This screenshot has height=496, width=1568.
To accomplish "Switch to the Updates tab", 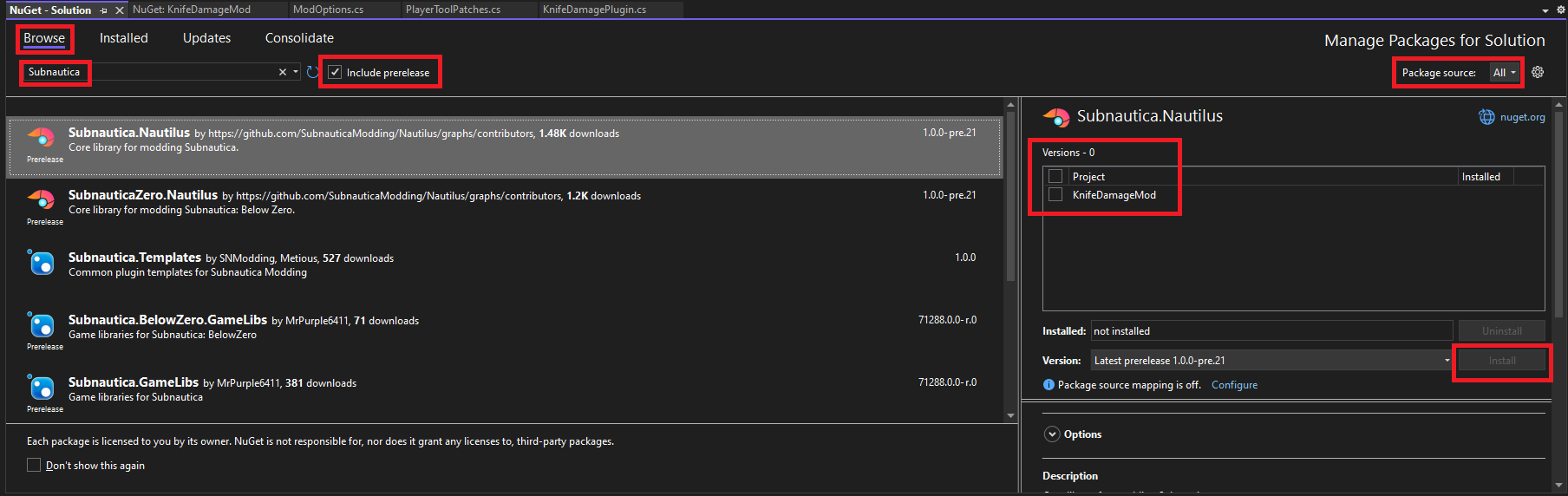I will 206,38.
